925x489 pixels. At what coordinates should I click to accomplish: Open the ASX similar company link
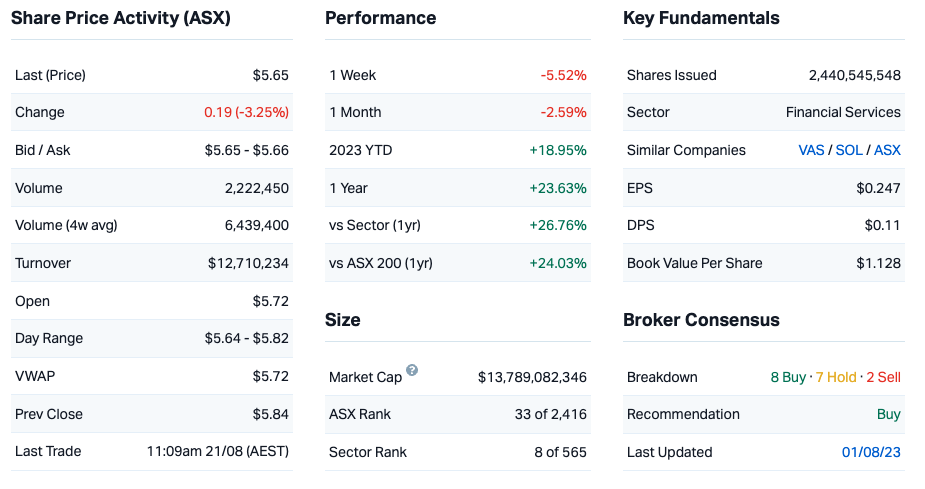[887, 150]
